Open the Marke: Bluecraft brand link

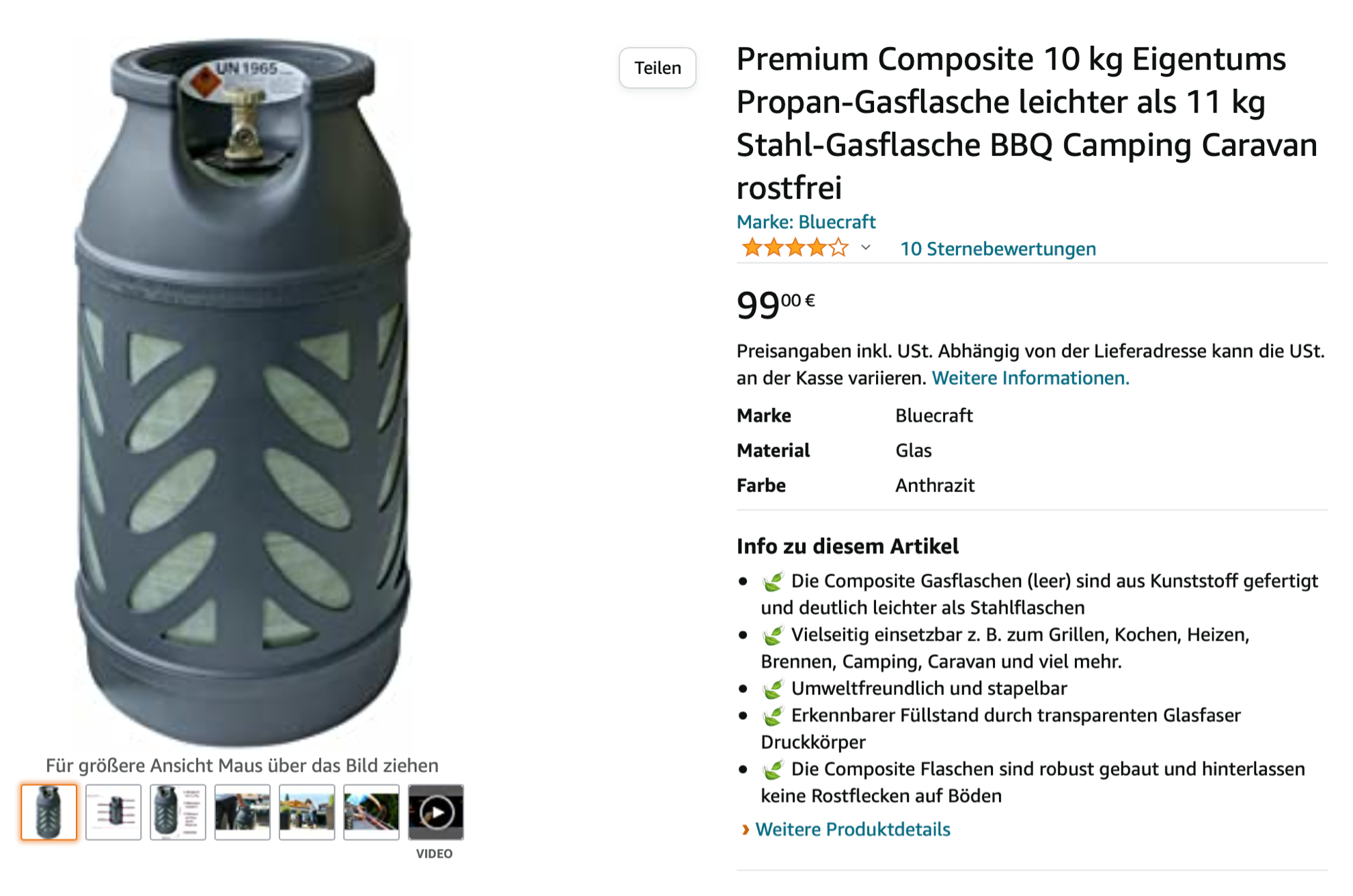806,222
